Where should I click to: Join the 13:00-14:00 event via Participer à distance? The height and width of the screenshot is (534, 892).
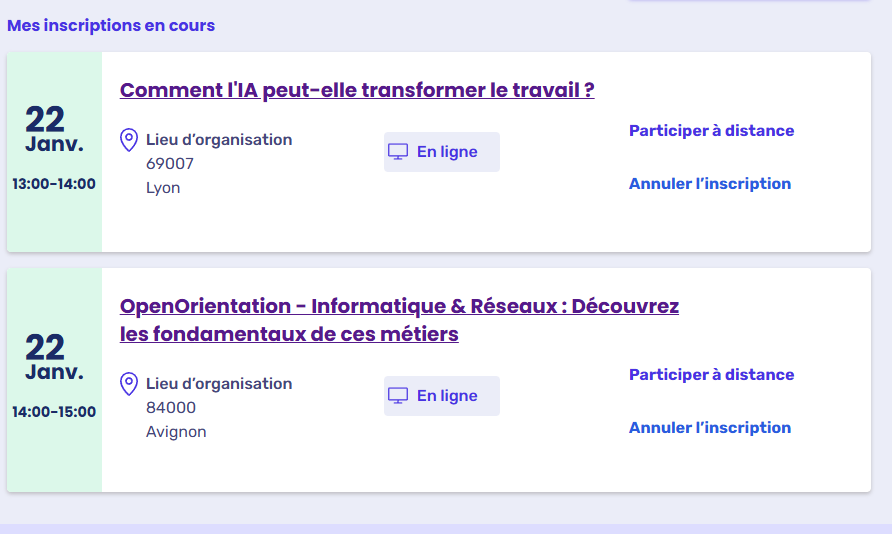(x=711, y=131)
